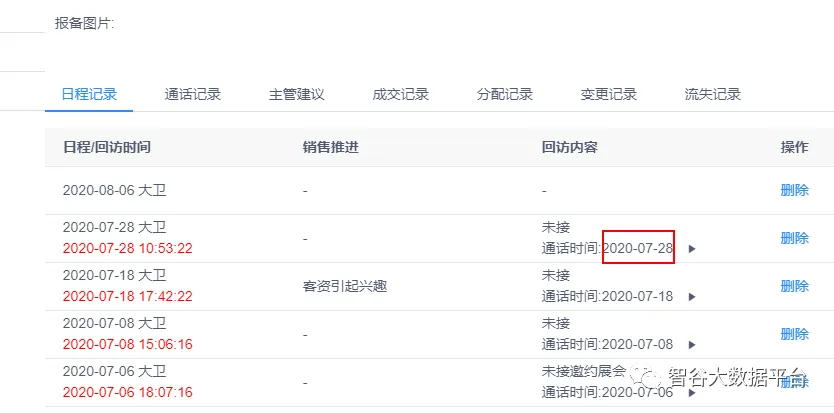Click the 销售推进 column header

(x=330, y=147)
